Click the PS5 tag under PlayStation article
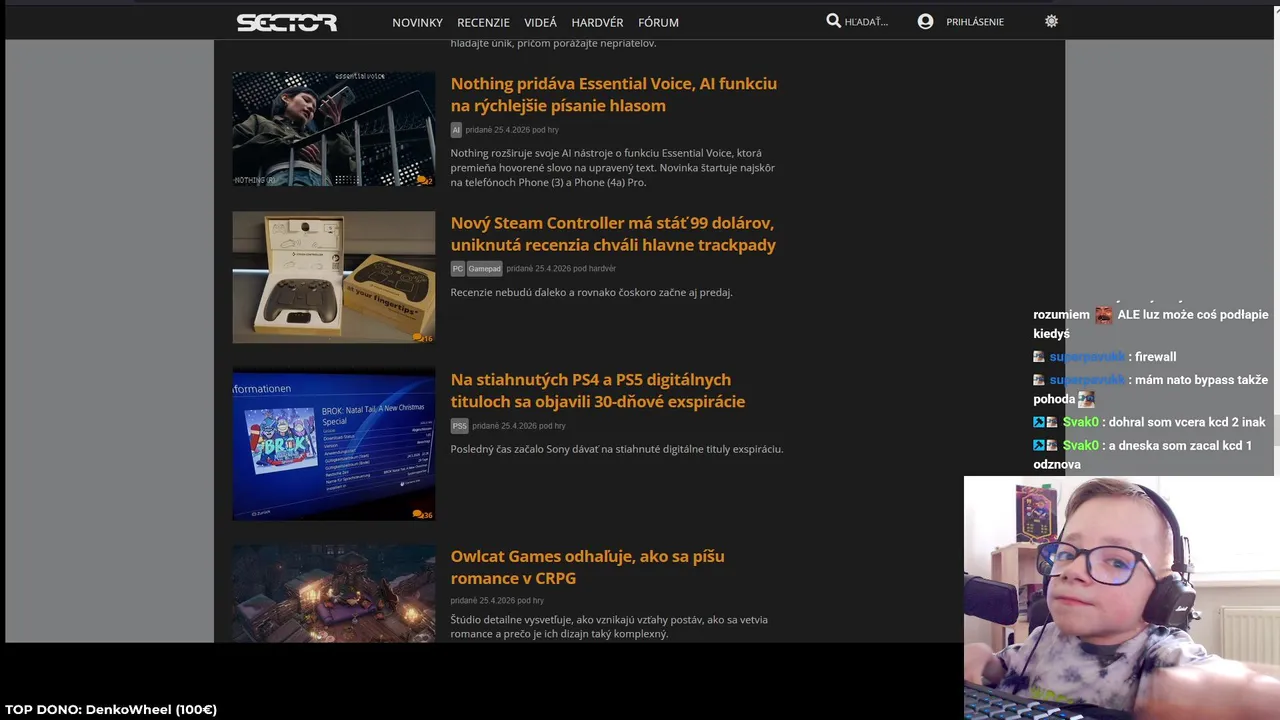 [x=459, y=426]
